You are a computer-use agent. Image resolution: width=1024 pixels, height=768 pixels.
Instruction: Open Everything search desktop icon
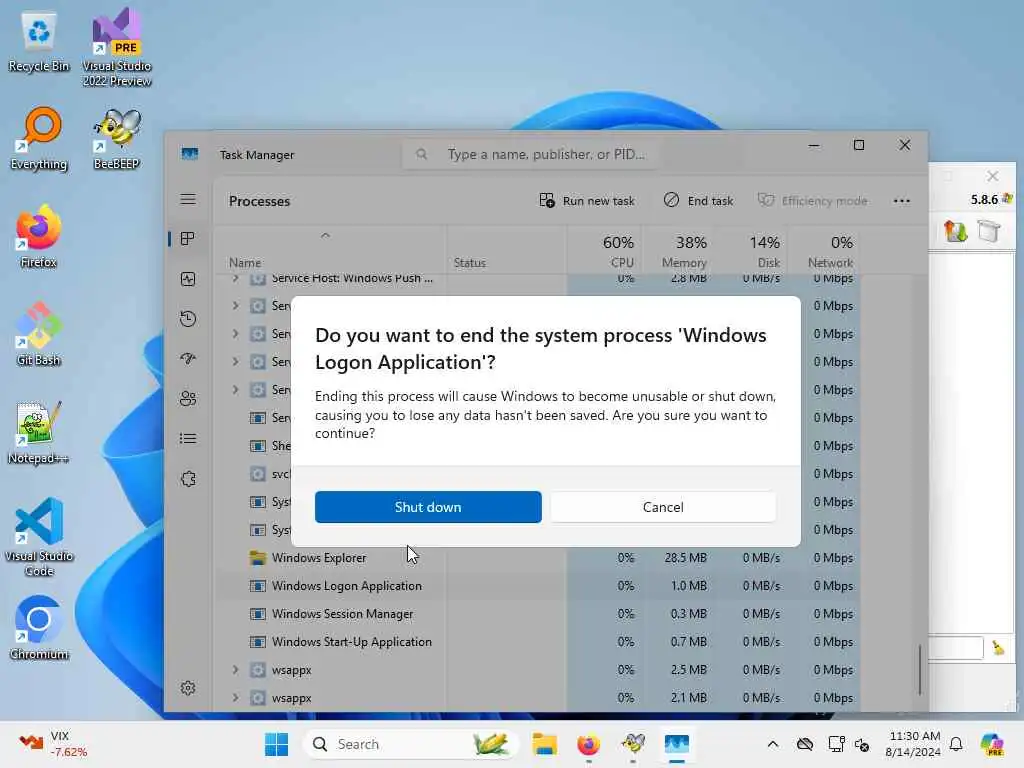pyautogui.click(x=39, y=138)
